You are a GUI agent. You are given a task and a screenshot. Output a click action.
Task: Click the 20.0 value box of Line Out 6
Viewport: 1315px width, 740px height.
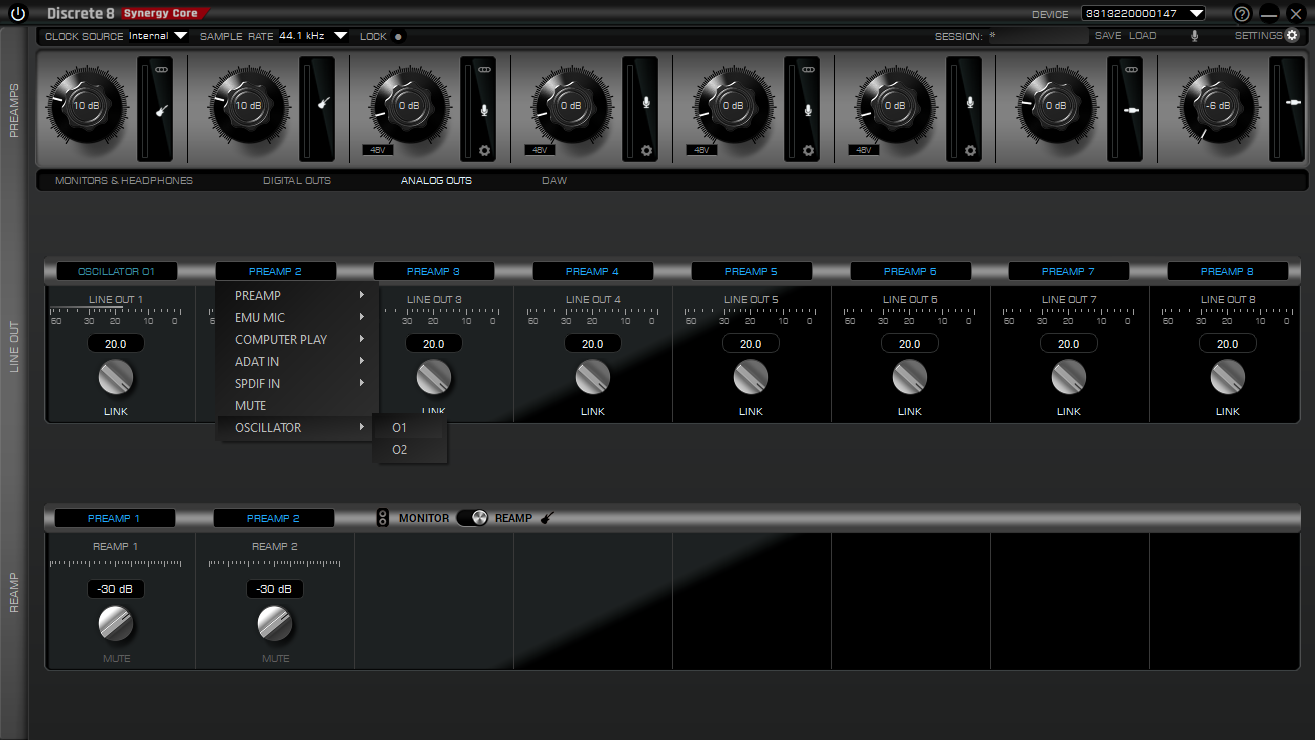point(909,344)
